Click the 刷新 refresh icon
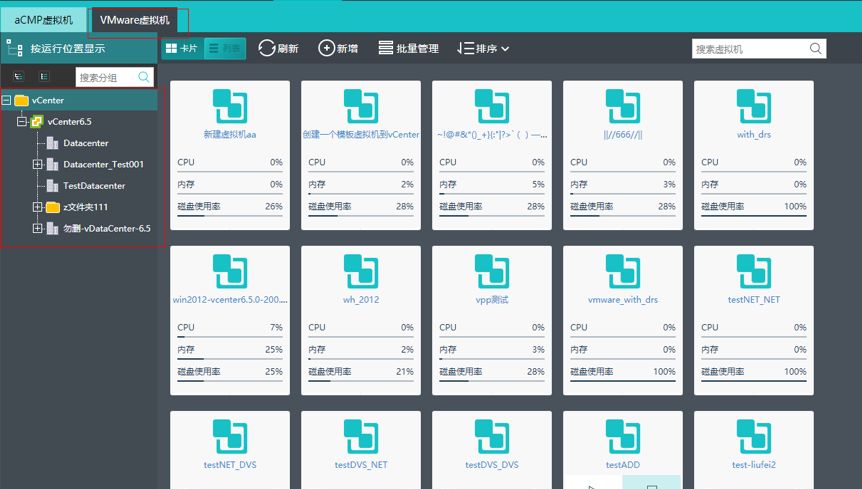This screenshot has height=489, width=862. [267, 48]
